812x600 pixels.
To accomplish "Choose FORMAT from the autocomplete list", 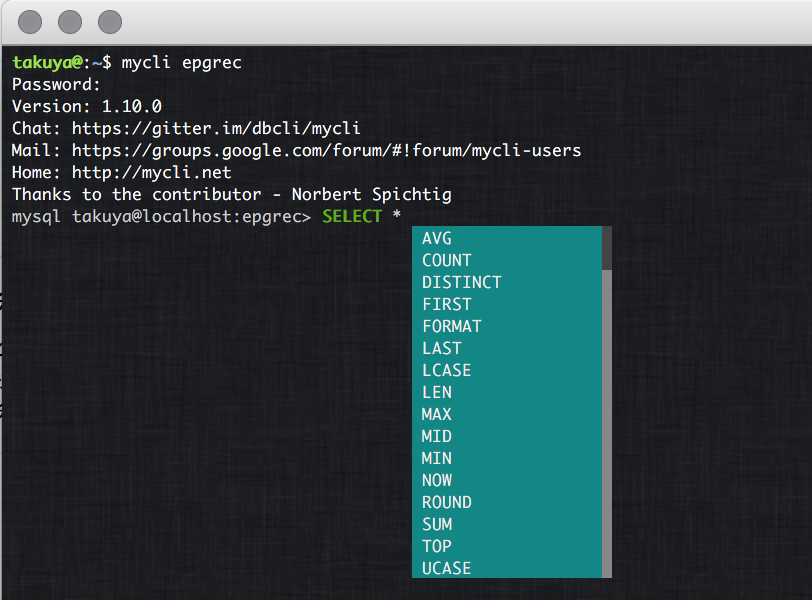I will pos(507,326).
